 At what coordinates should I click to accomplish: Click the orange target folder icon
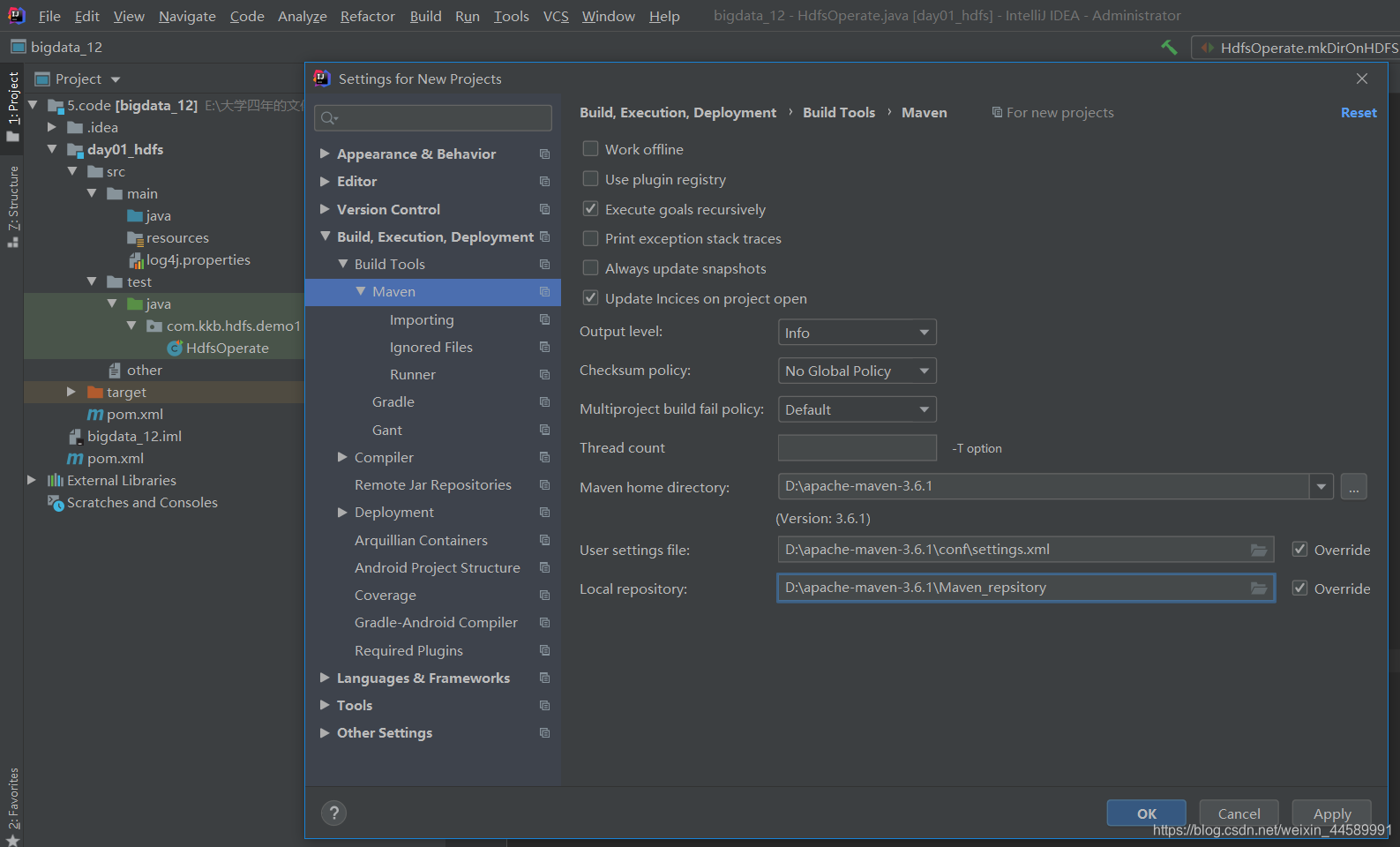[95, 393]
